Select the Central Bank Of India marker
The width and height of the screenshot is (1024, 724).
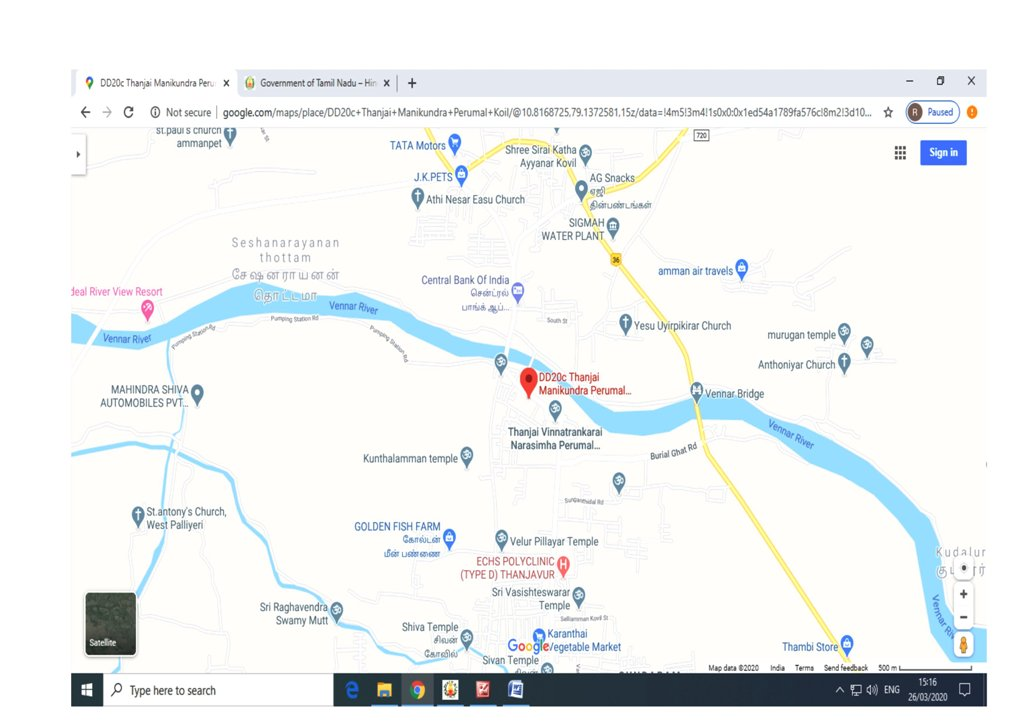518,293
